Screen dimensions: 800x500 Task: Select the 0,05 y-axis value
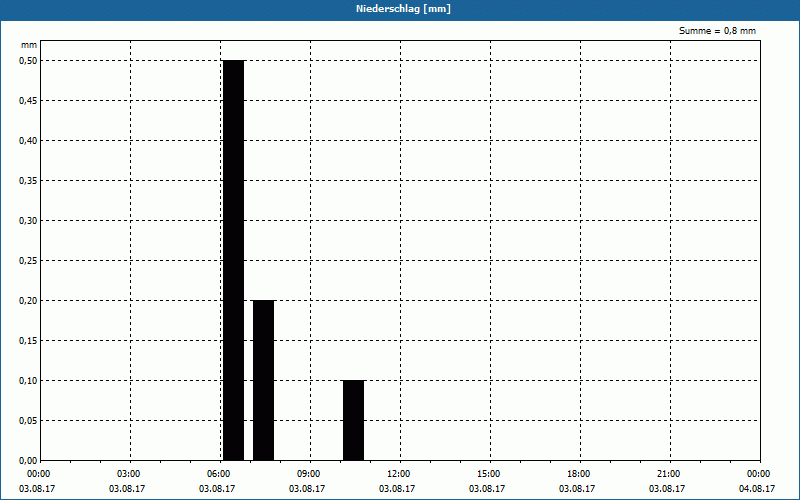click(x=29, y=421)
